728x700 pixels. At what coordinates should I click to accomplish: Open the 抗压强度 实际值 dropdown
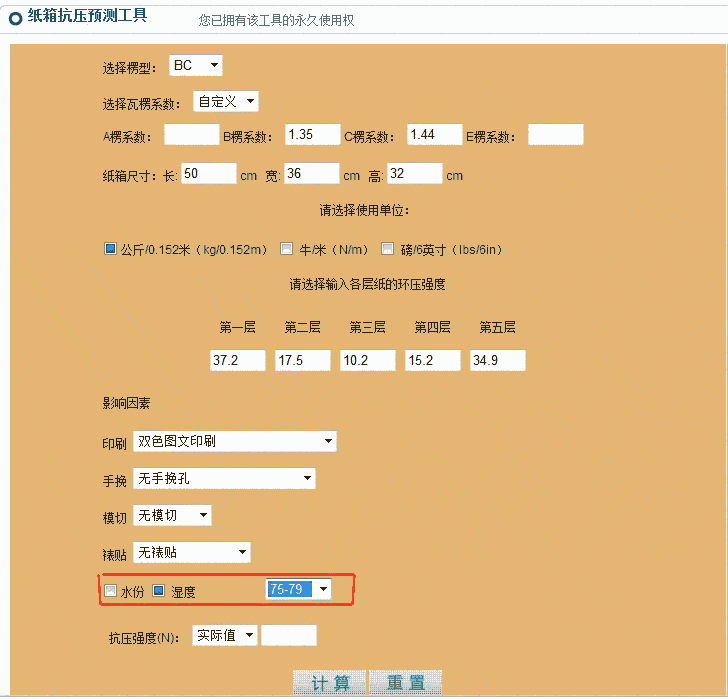tap(225, 635)
